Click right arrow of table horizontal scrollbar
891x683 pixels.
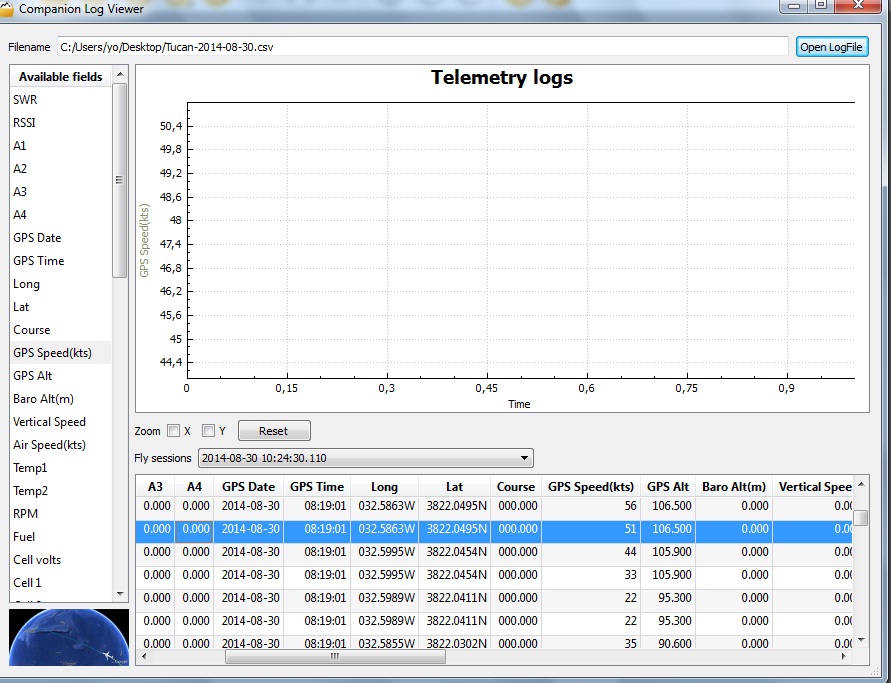click(x=848, y=657)
